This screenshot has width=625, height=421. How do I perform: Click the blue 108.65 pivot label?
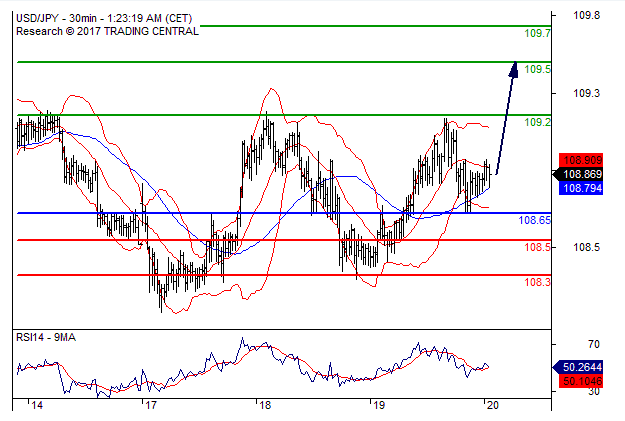(x=535, y=220)
